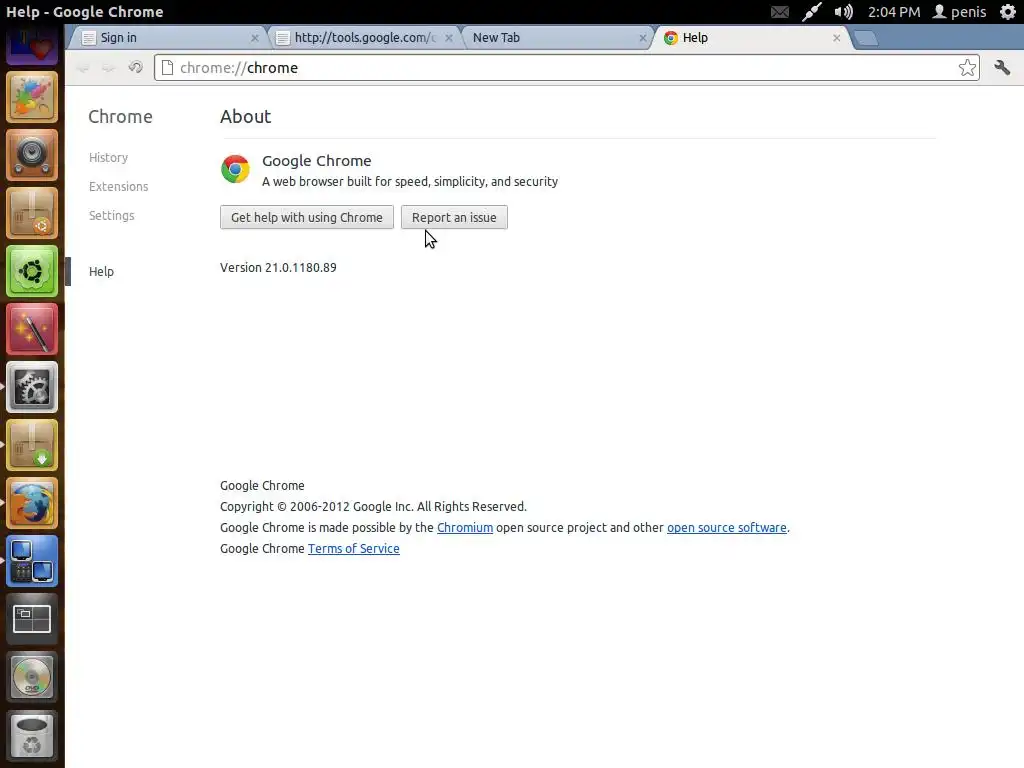Open Chrome's wrench settings menu
This screenshot has height=768, width=1024.
[x=1002, y=67]
